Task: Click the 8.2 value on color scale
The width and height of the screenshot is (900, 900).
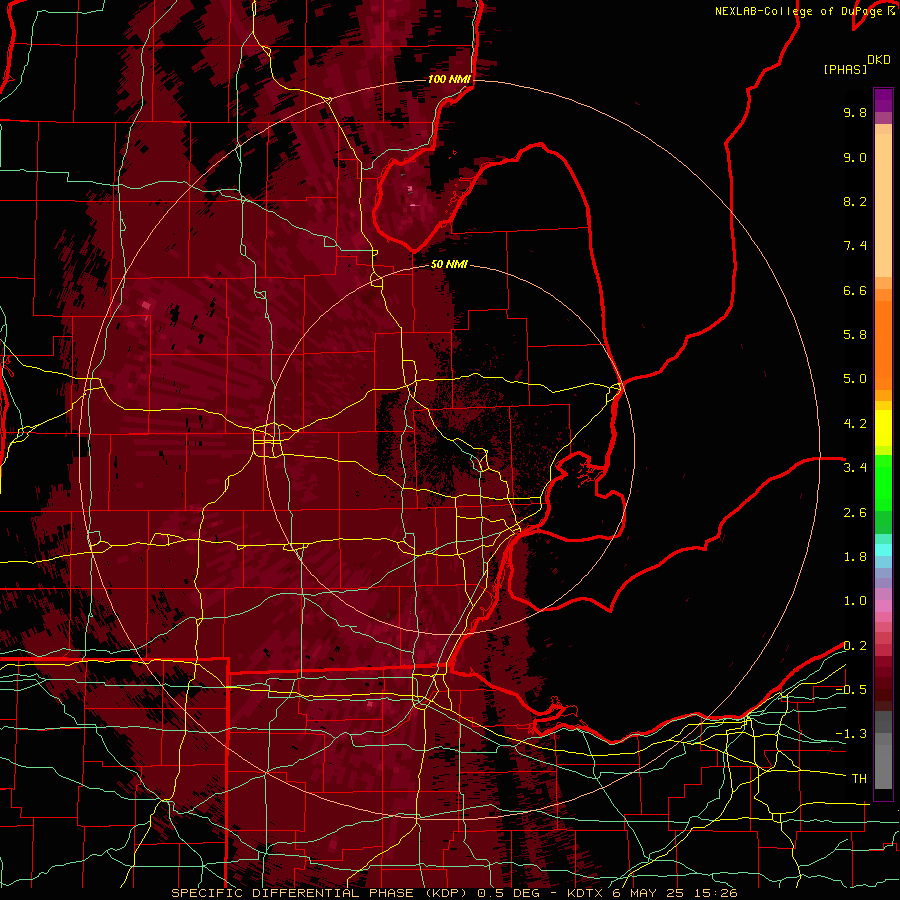Action: click(855, 201)
